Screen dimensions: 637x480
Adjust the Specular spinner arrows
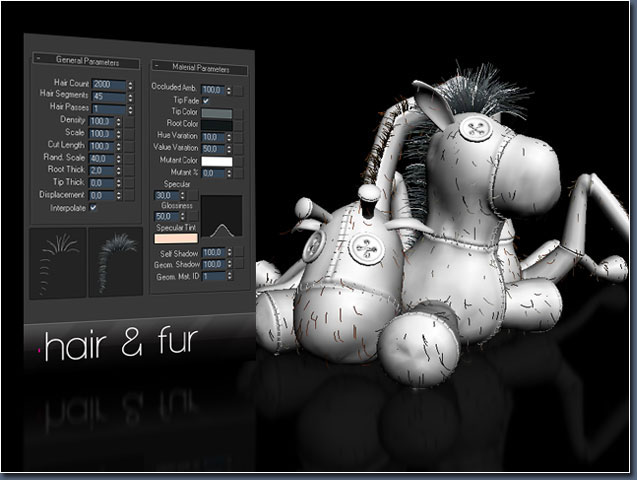pos(183,196)
